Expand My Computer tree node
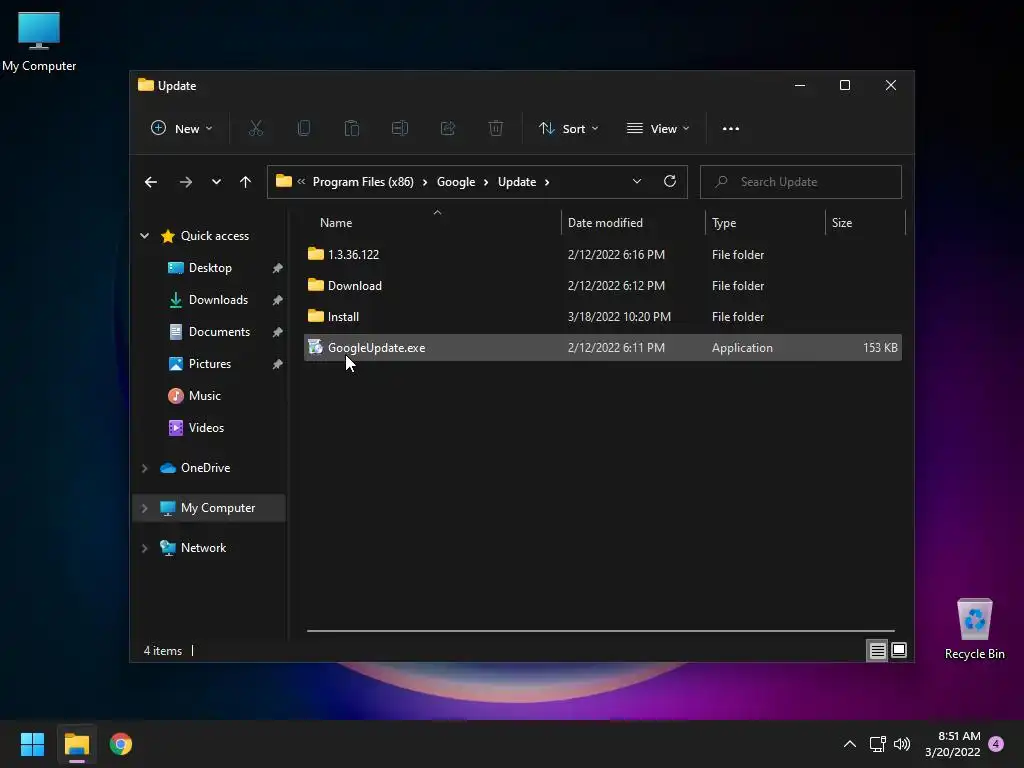 click(x=144, y=508)
